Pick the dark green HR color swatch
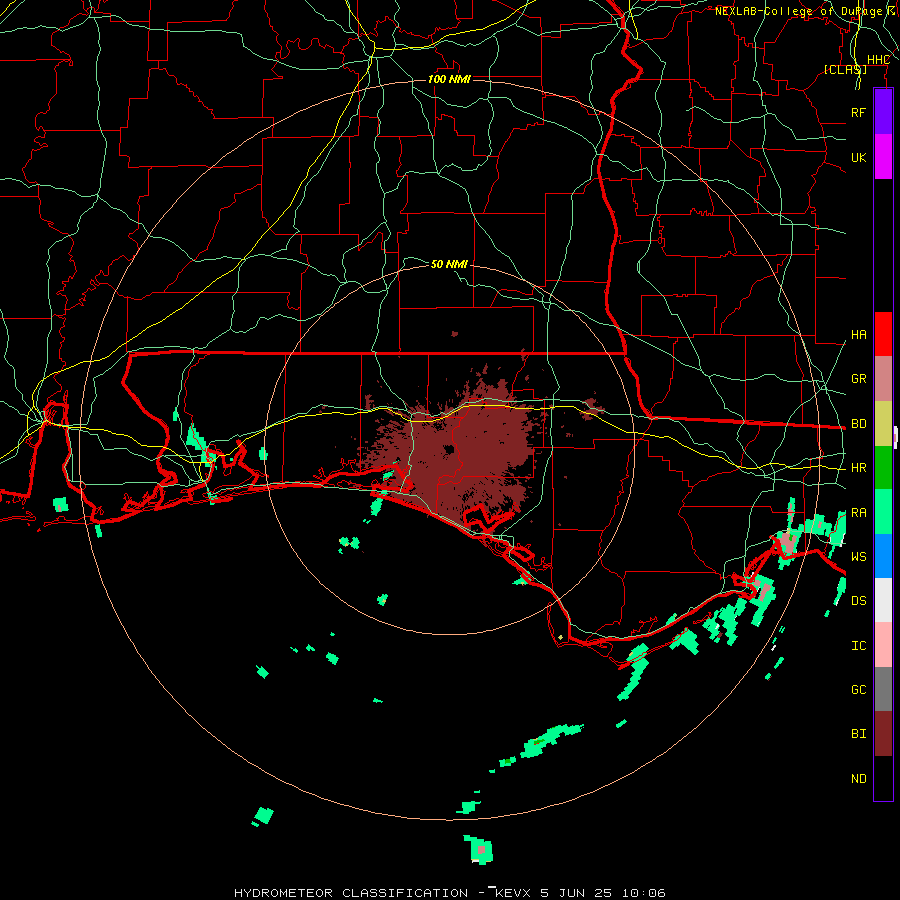The height and width of the screenshot is (900, 900). 883,468
